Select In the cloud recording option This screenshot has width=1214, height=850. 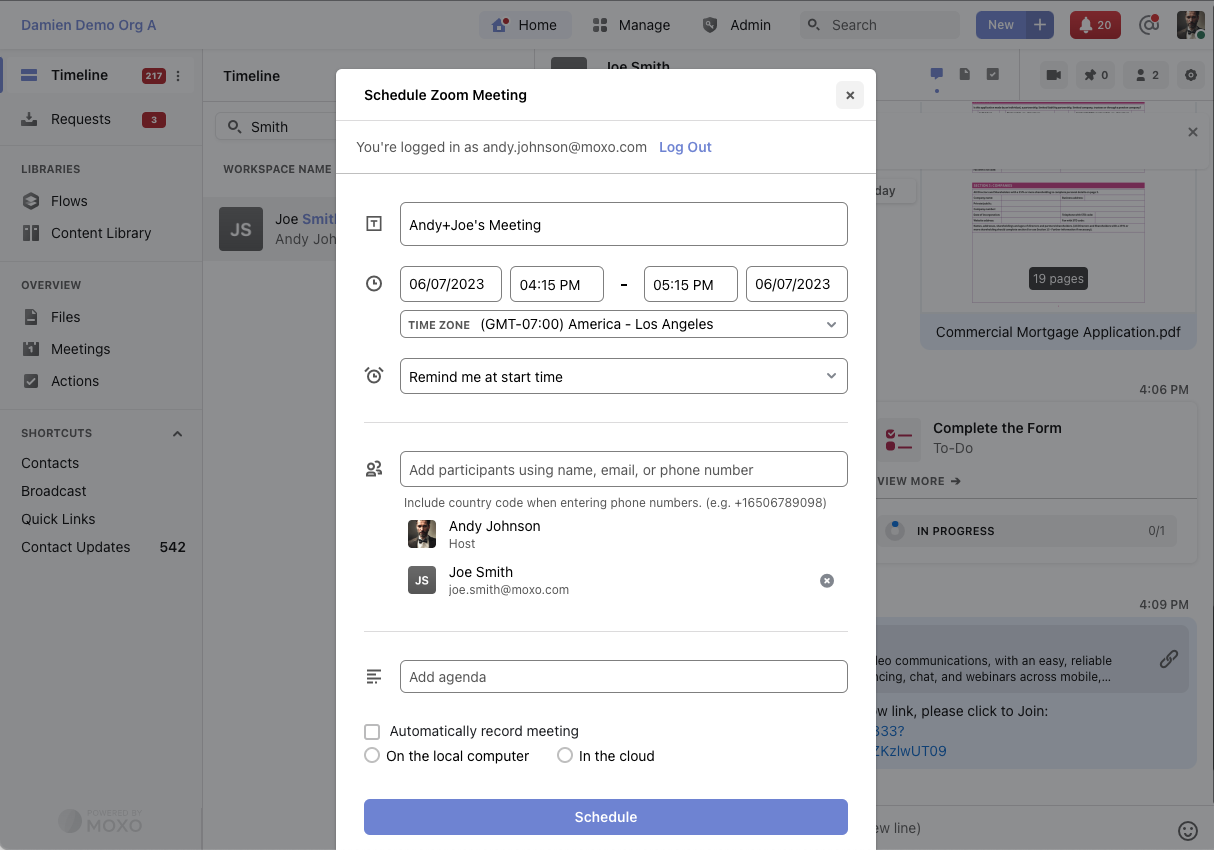click(x=565, y=756)
